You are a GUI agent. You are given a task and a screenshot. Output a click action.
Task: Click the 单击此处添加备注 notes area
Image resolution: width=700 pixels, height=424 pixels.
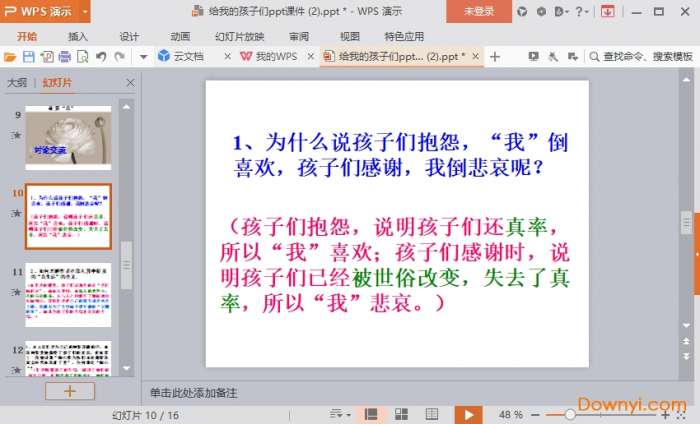pyautogui.click(x=193, y=393)
